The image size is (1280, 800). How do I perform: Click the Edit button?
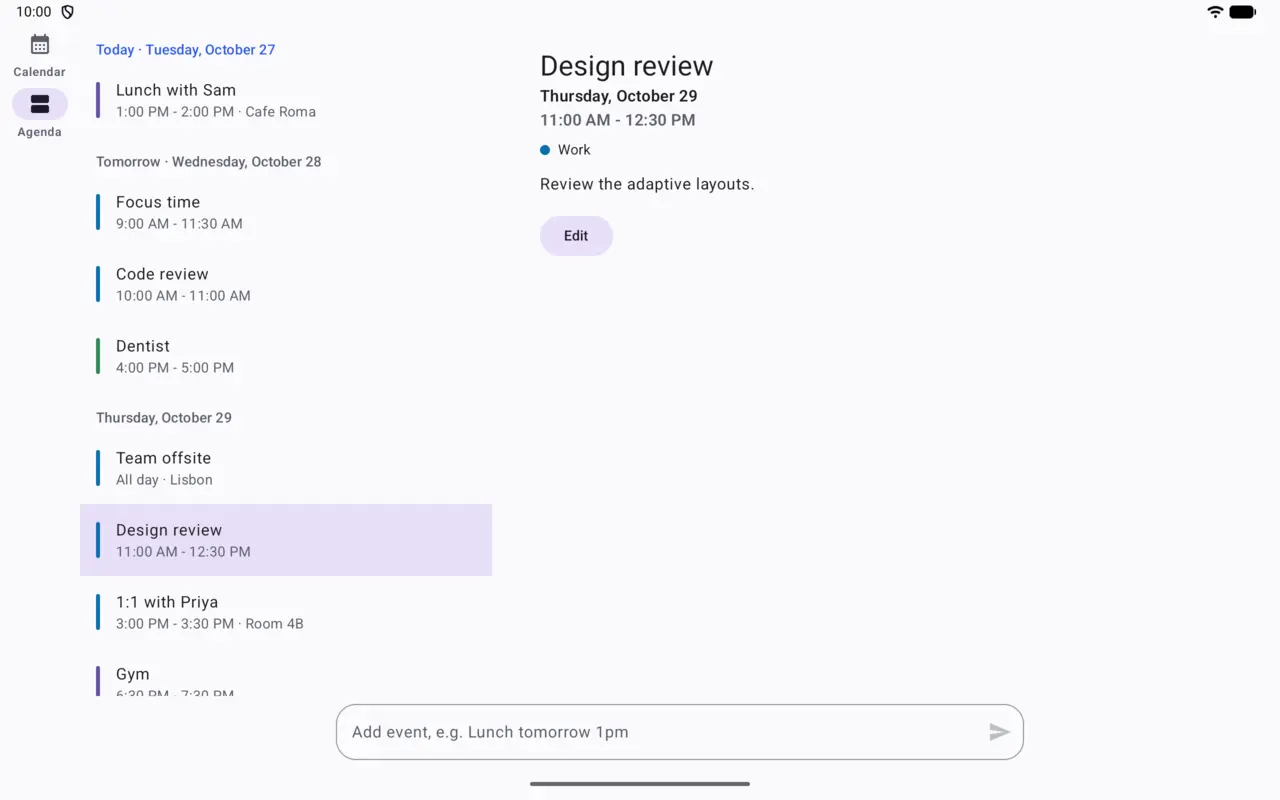click(576, 236)
